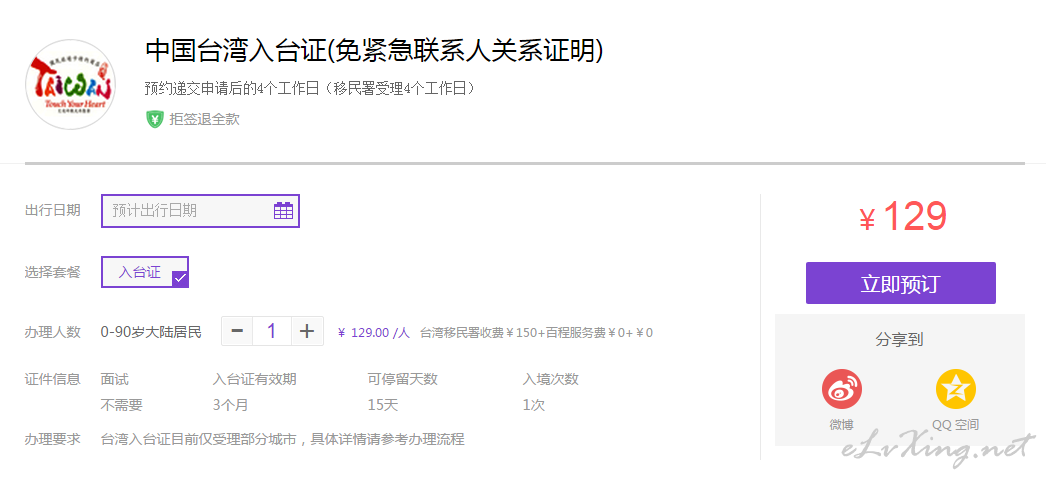Click the 预约递交申请后的4个工作日 processing time text
Image resolution: width=1046 pixels, height=481 pixels.
(x=311, y=89)
